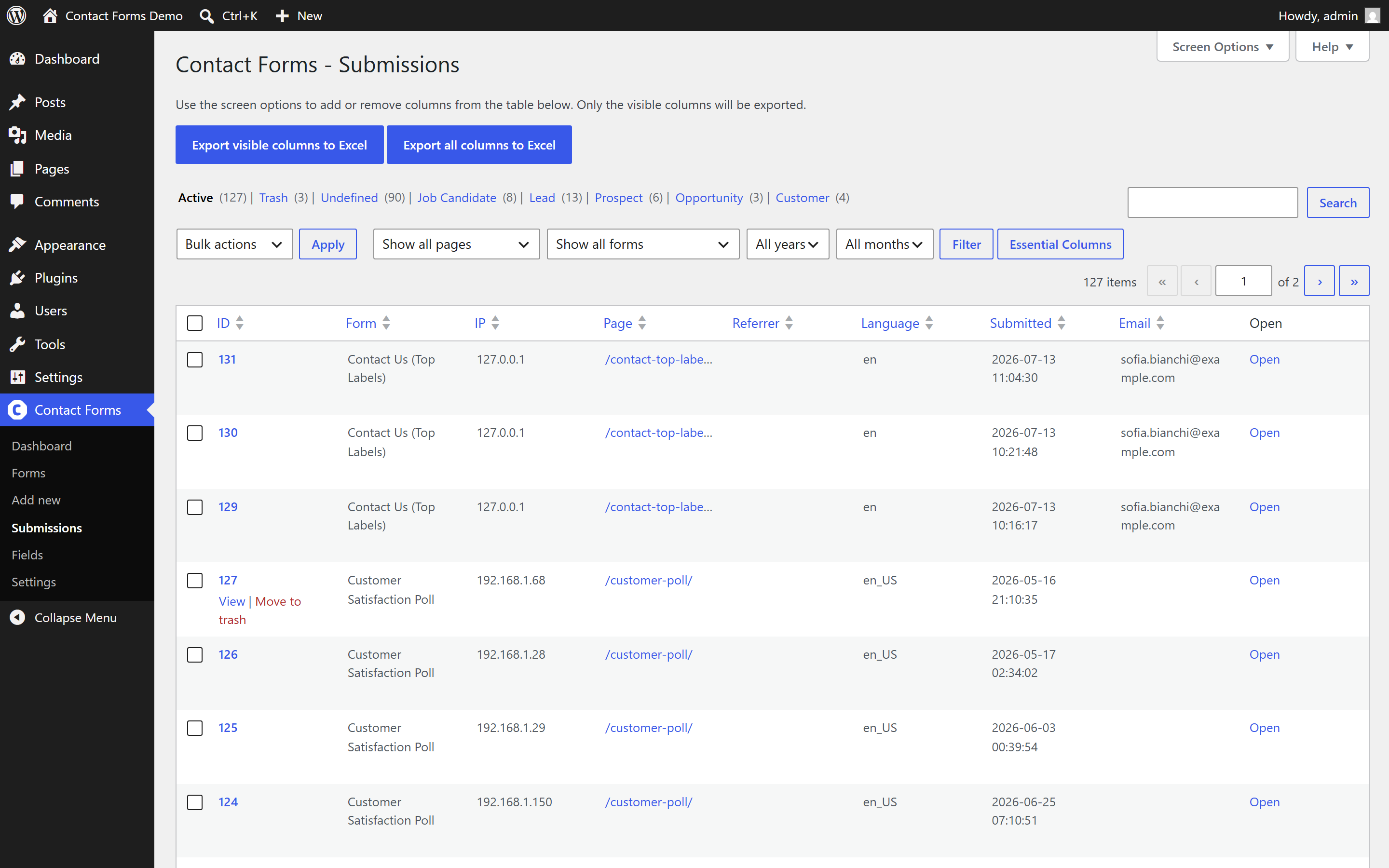
Task: Click the Contact Forms C logo icon
Action: click(x=17, y=410)
